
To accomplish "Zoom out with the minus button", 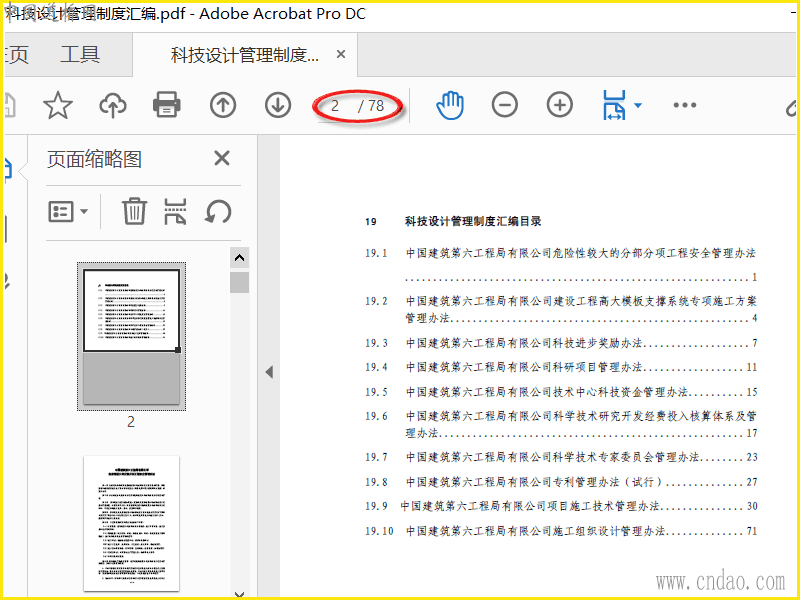I will 505,105.
